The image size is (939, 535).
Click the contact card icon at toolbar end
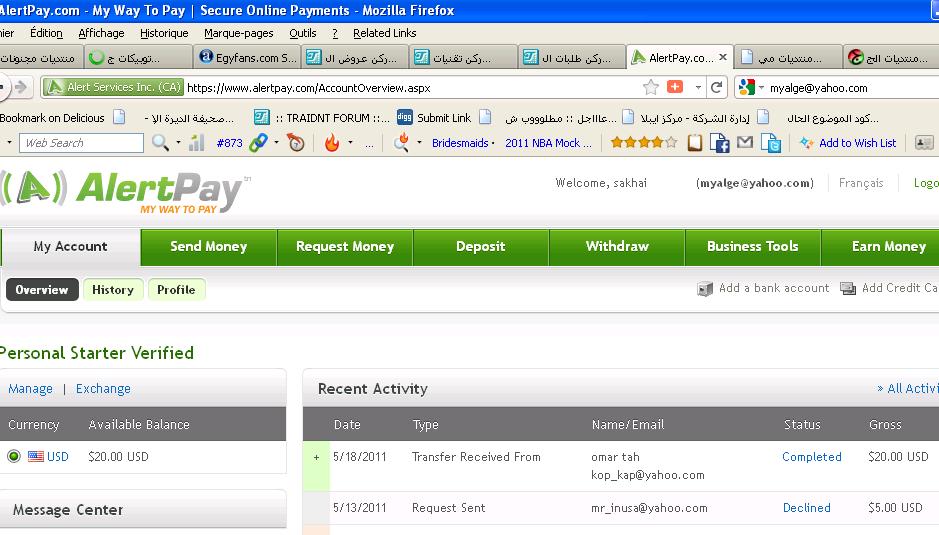click(924, 143)
